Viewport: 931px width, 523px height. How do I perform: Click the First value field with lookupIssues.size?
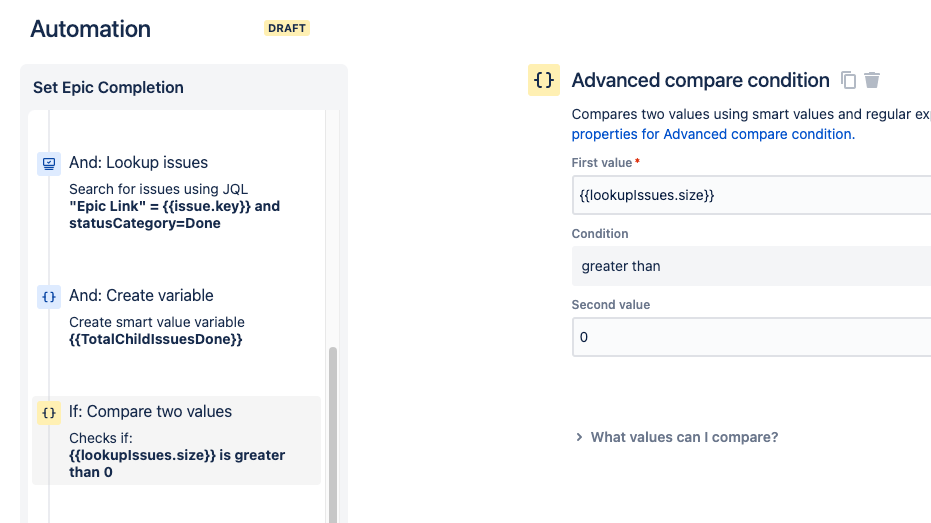750,195
